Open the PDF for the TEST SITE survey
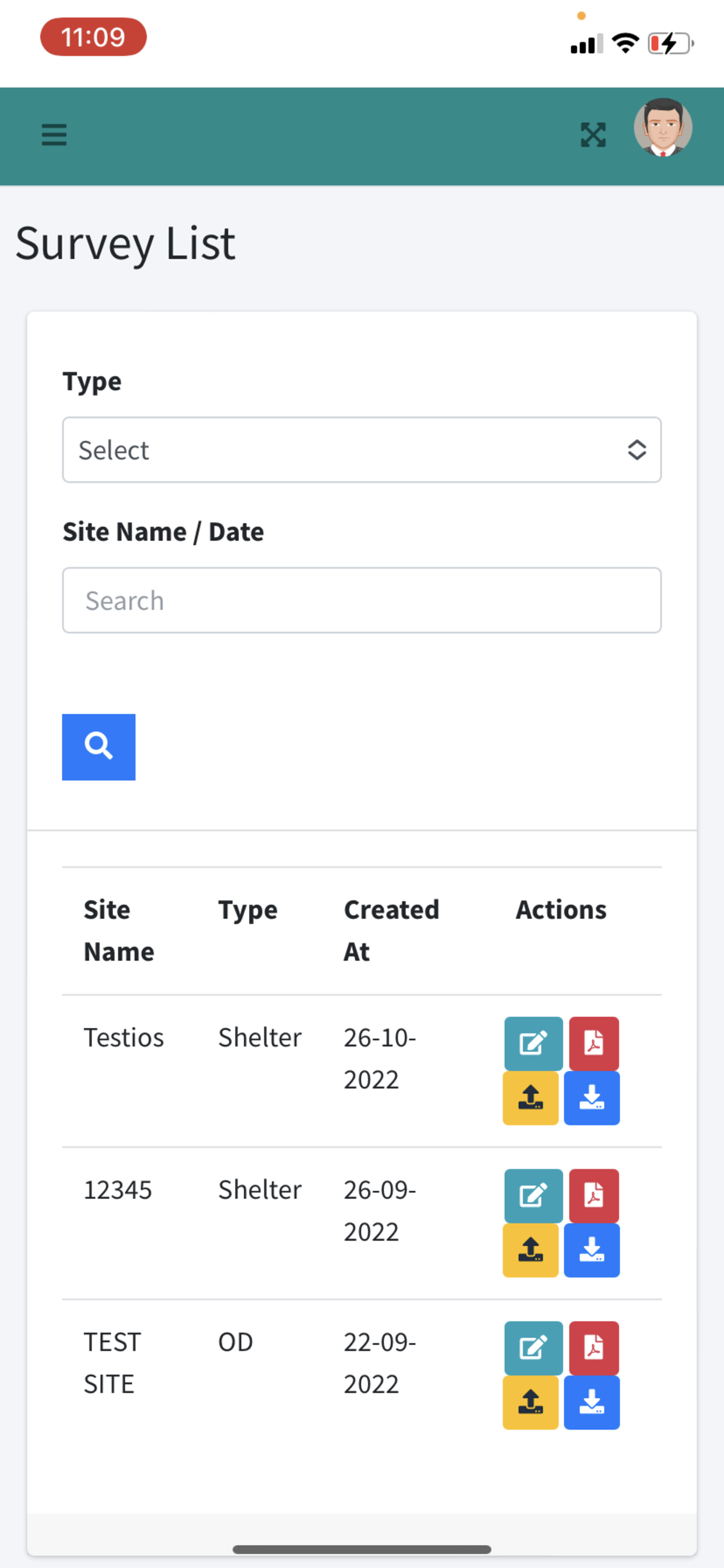The height and width of the screenshot is (1568, 724). pyautogui.click(x=594, y=1347)
